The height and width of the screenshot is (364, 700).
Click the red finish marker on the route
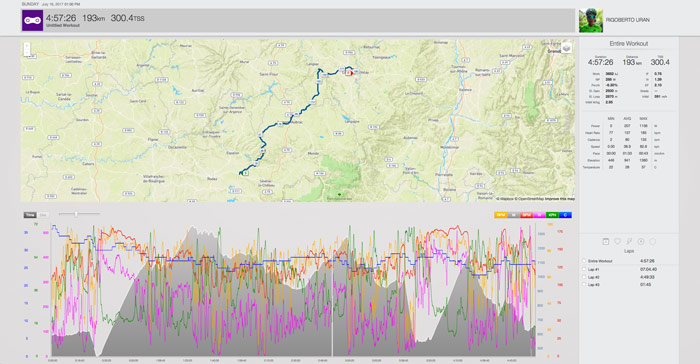tap(349, 72)
